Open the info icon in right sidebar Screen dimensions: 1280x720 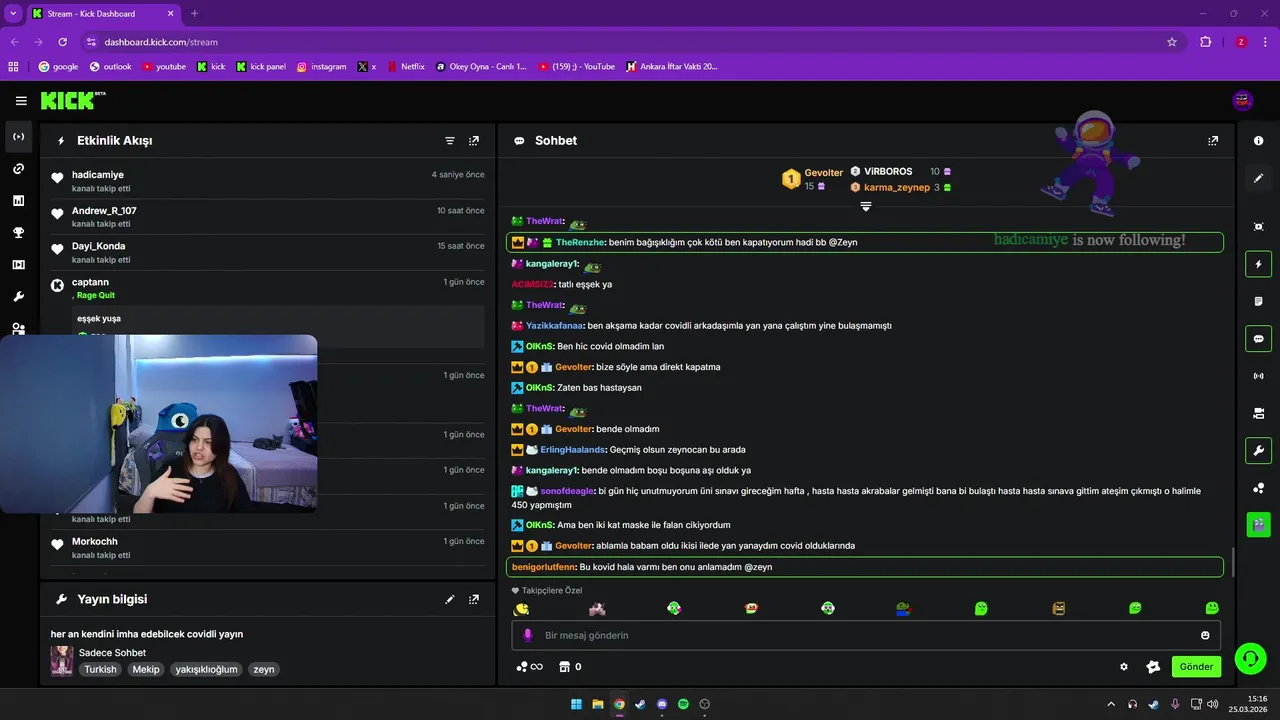point(1258,141)
